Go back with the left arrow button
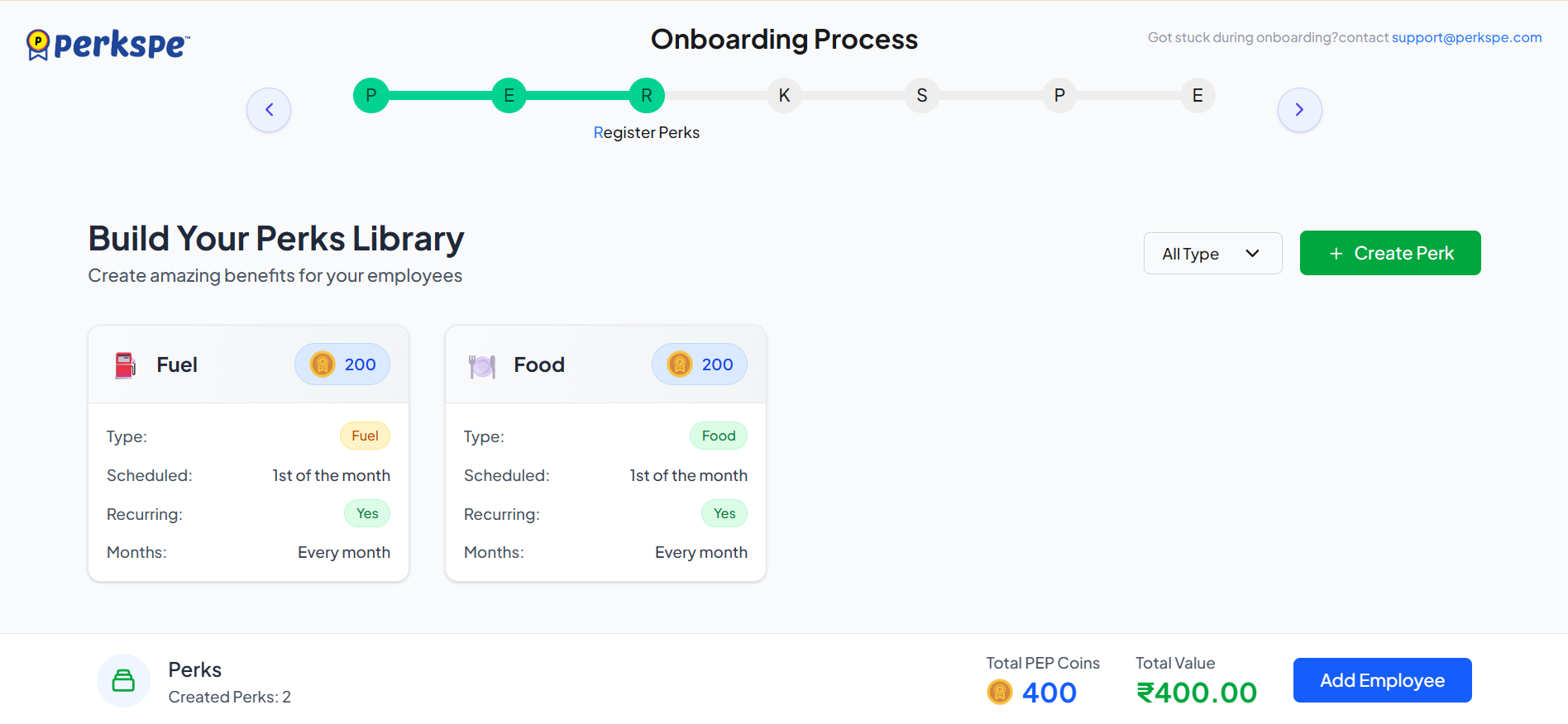The width and height of the screenshot is (1568, 724). [269, 109]
